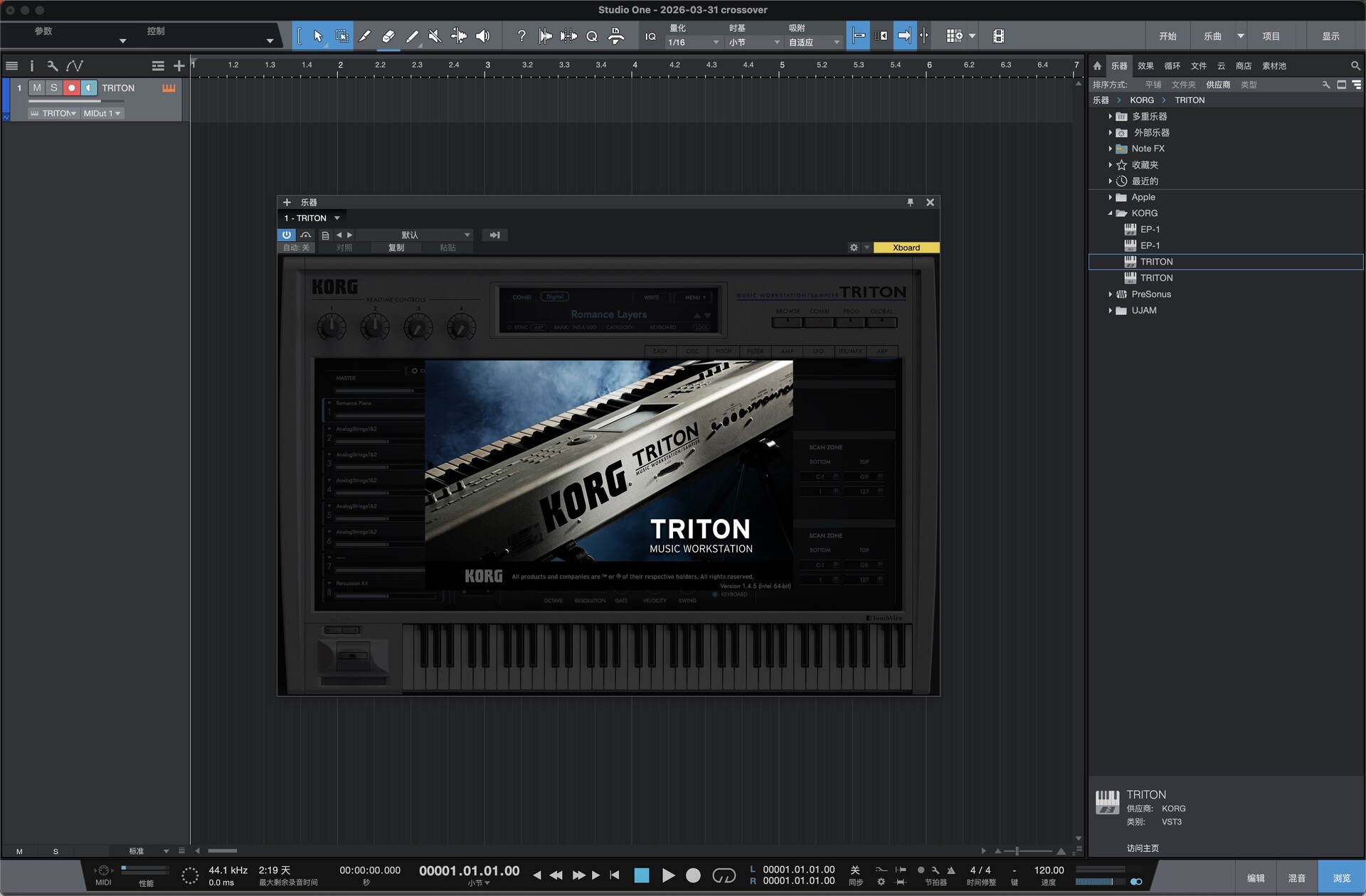Select the Mute tool speaker icon
This screenshot has height=896, width=1366.
coord(435,36)
